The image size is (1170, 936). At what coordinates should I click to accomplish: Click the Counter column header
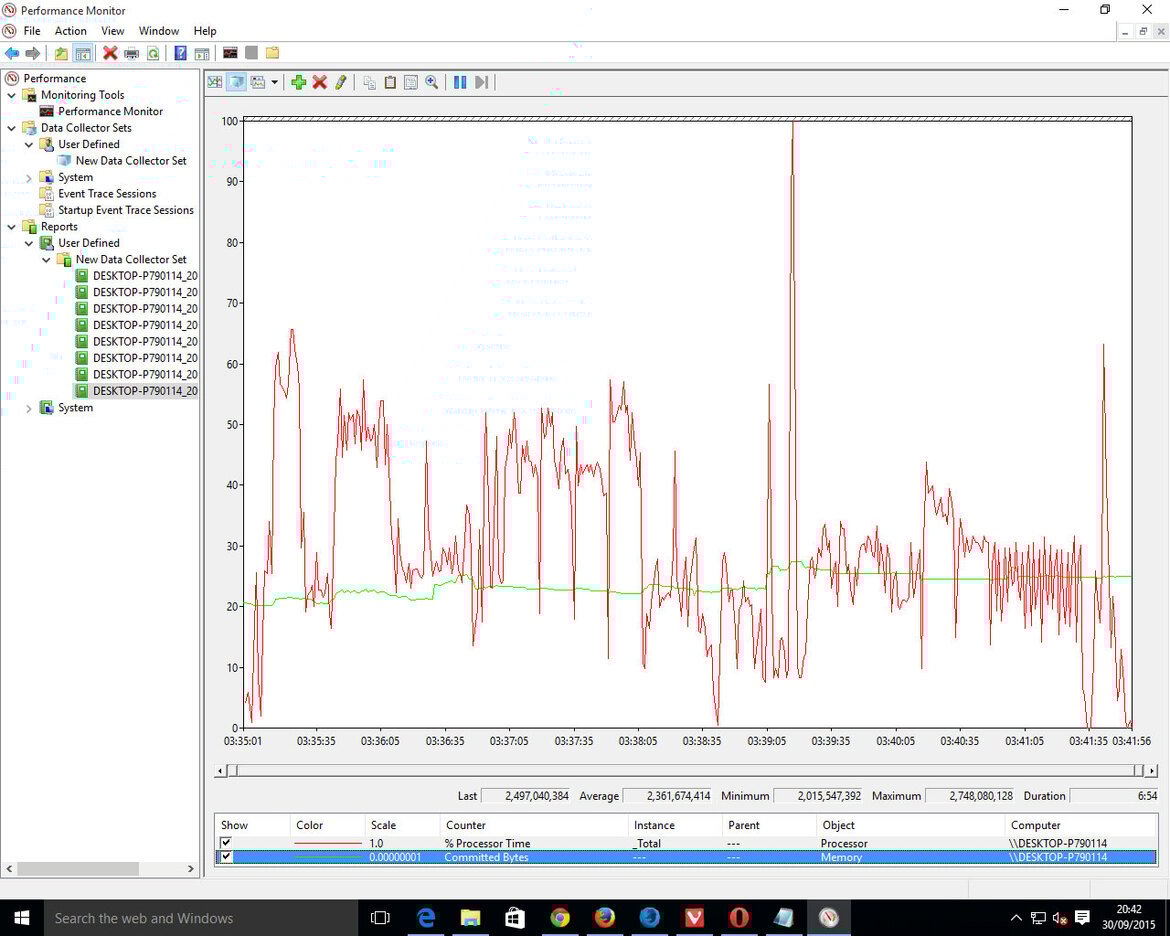click(x=534, y=825)
